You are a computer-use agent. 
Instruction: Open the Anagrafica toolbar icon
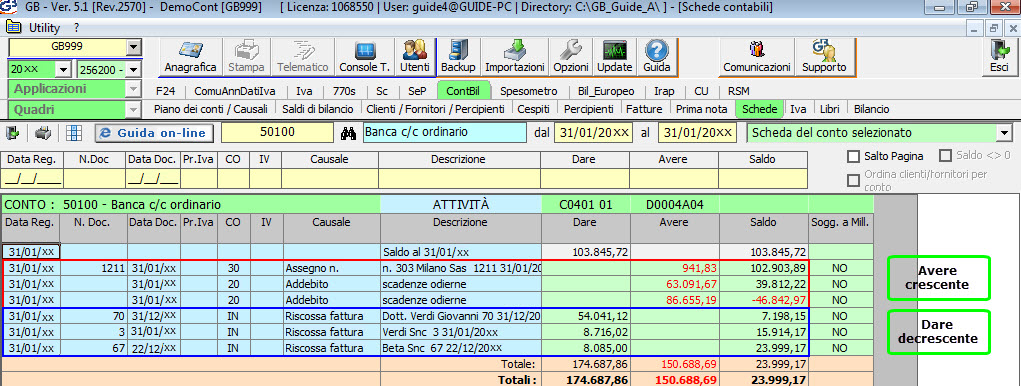(190, 57)
